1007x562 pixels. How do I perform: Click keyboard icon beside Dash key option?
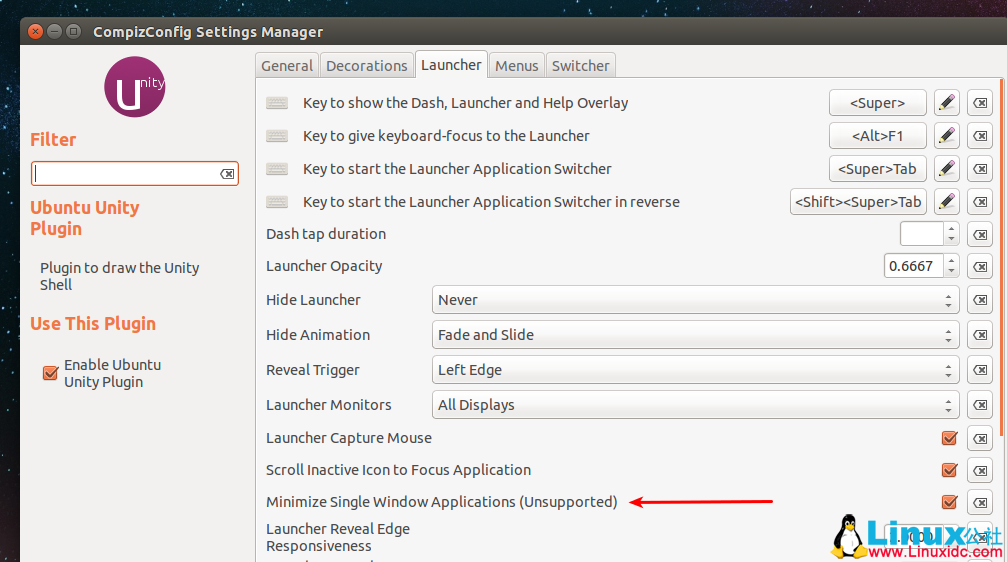(x=277, y=103)
